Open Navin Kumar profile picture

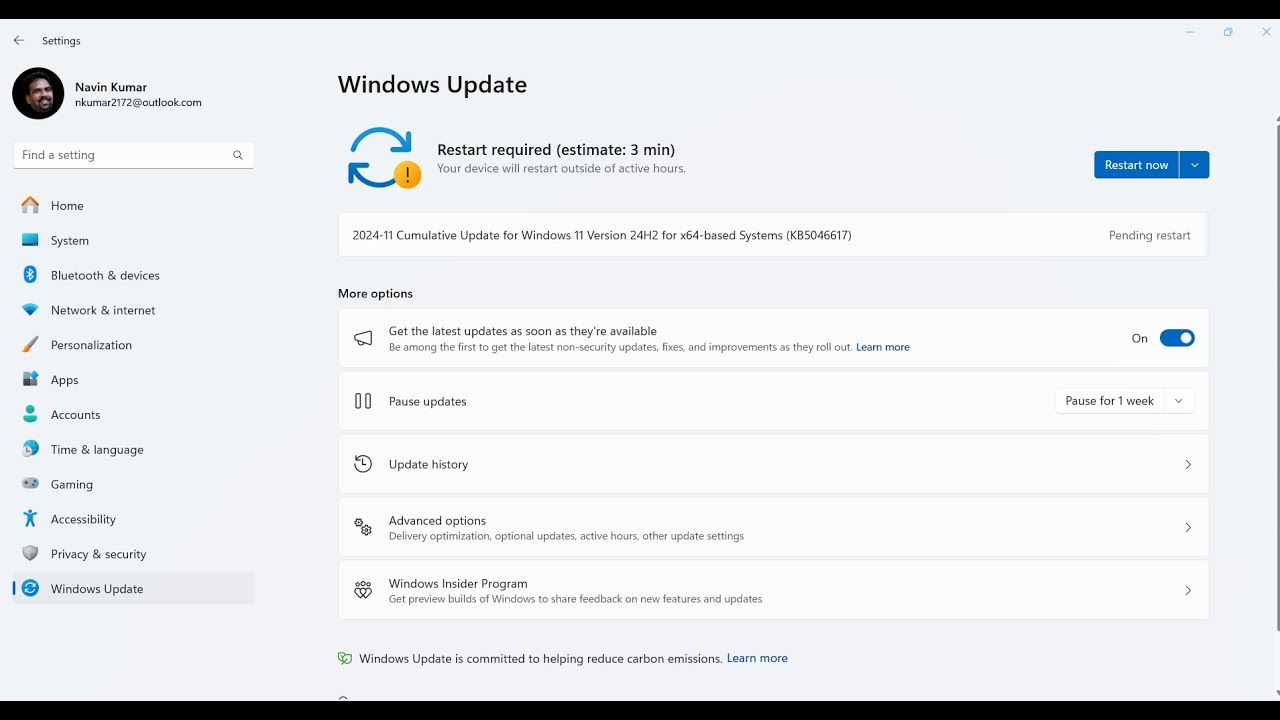click(38, 94)
